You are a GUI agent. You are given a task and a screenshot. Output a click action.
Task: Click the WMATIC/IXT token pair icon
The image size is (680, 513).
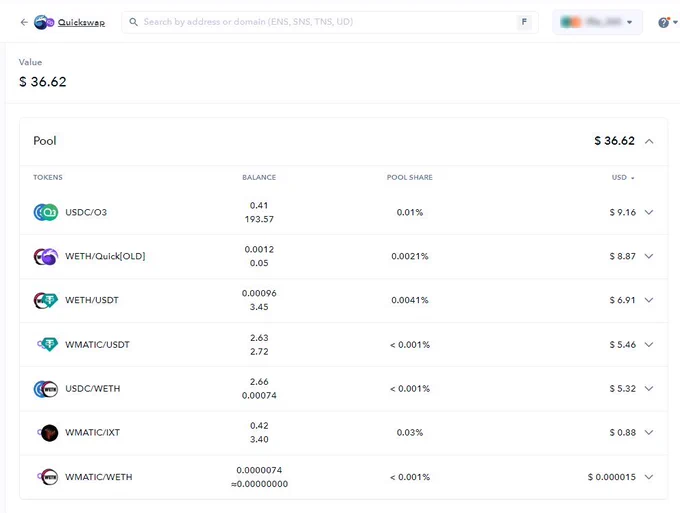coord(47,433)
